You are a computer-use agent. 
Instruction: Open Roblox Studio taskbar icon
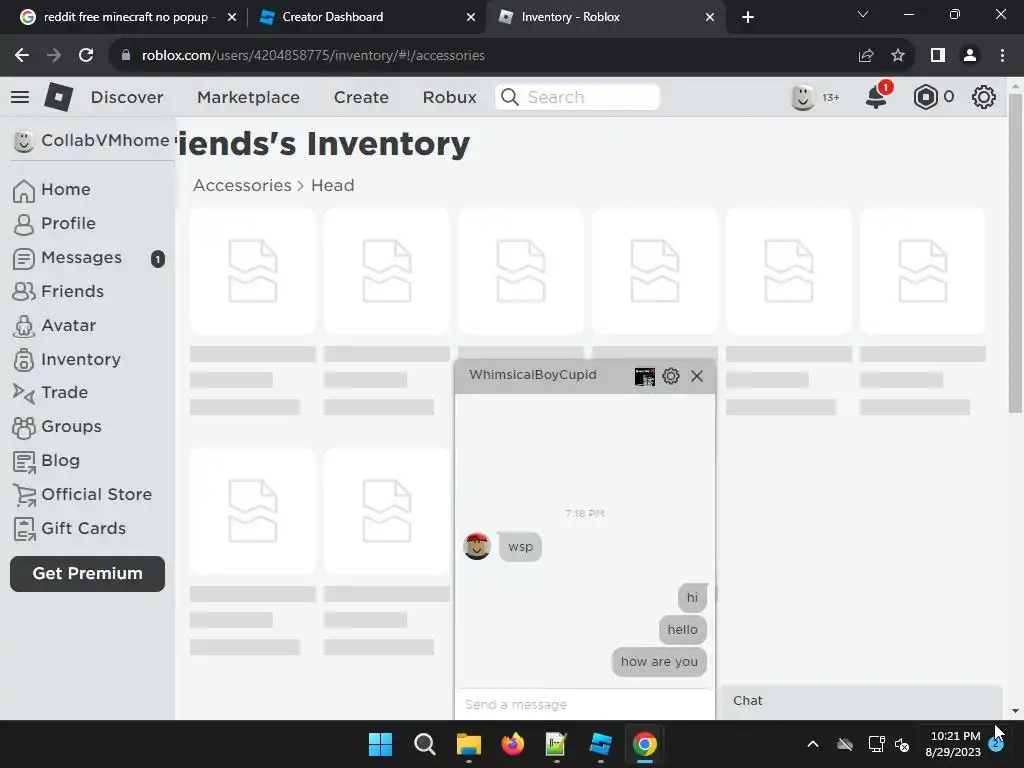click(x=600, y=744)
